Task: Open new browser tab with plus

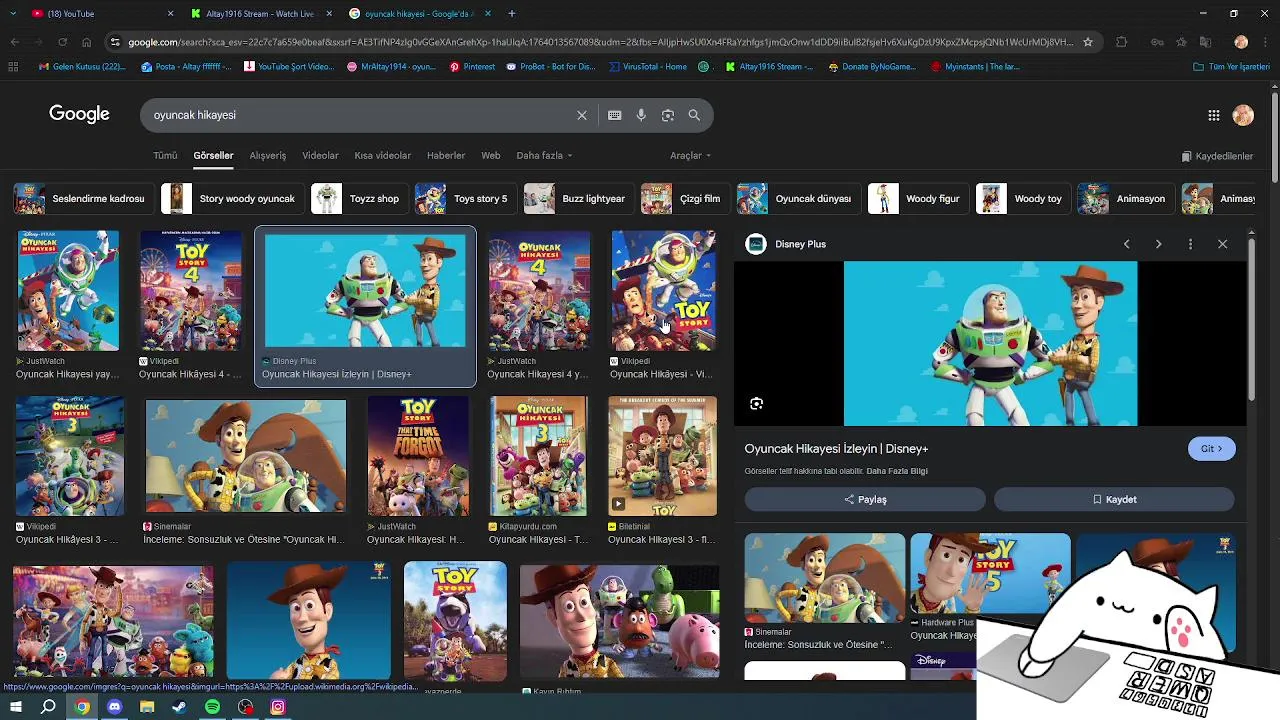Action: click(x=512, y=14)
